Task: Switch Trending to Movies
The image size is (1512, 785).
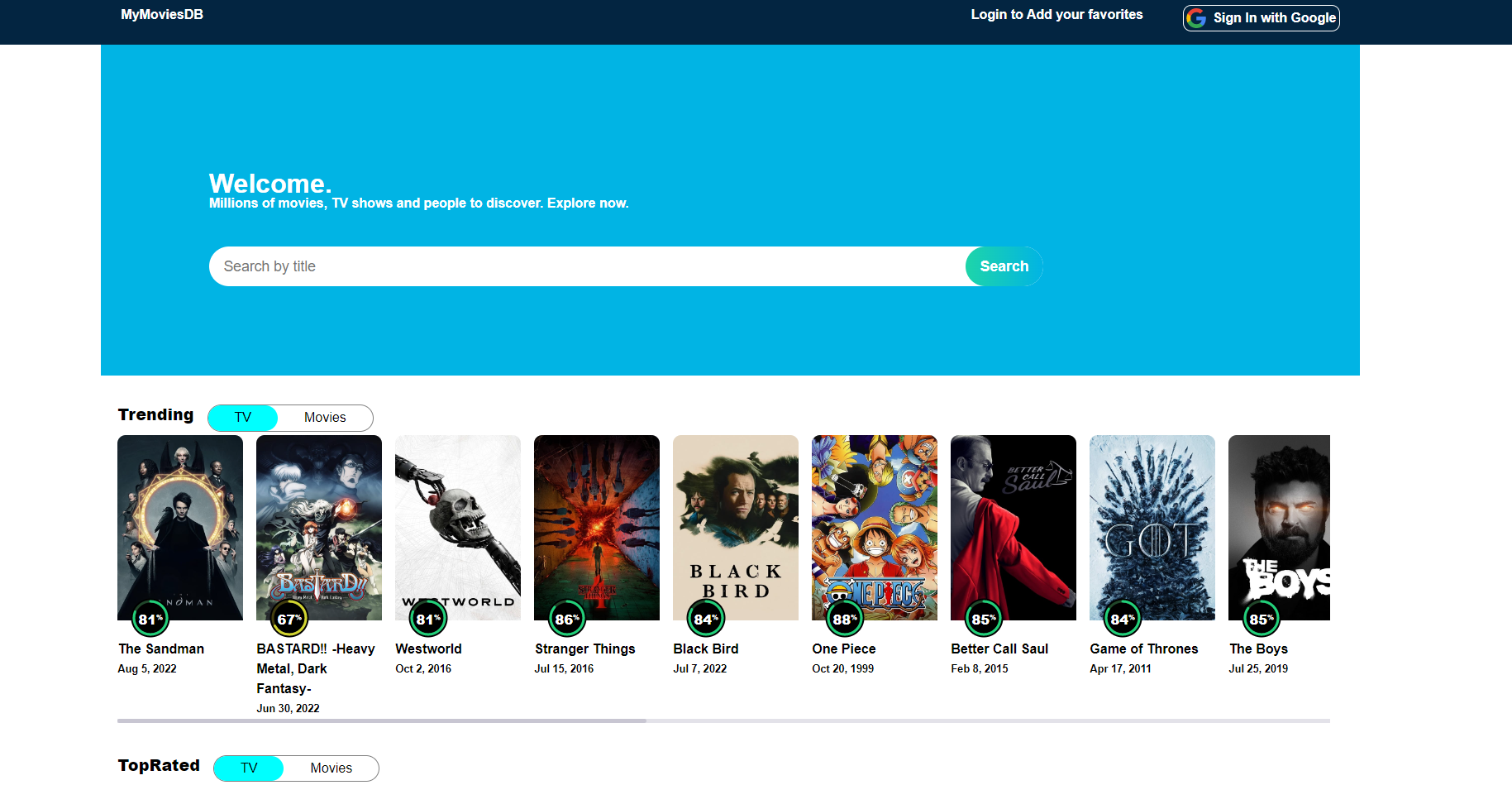Action: (x=325, y=418)
